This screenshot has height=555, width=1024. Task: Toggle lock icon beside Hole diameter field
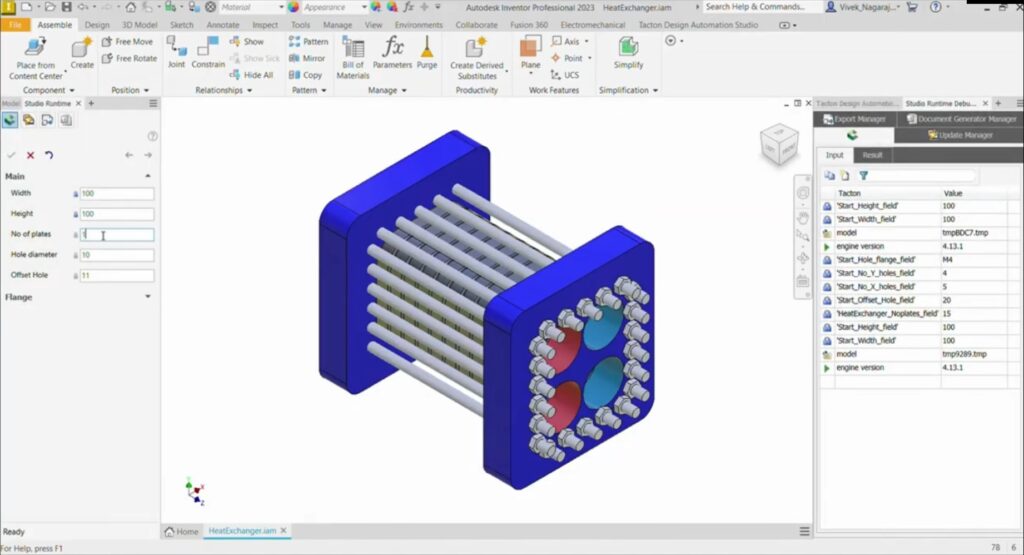pos(75,255)
